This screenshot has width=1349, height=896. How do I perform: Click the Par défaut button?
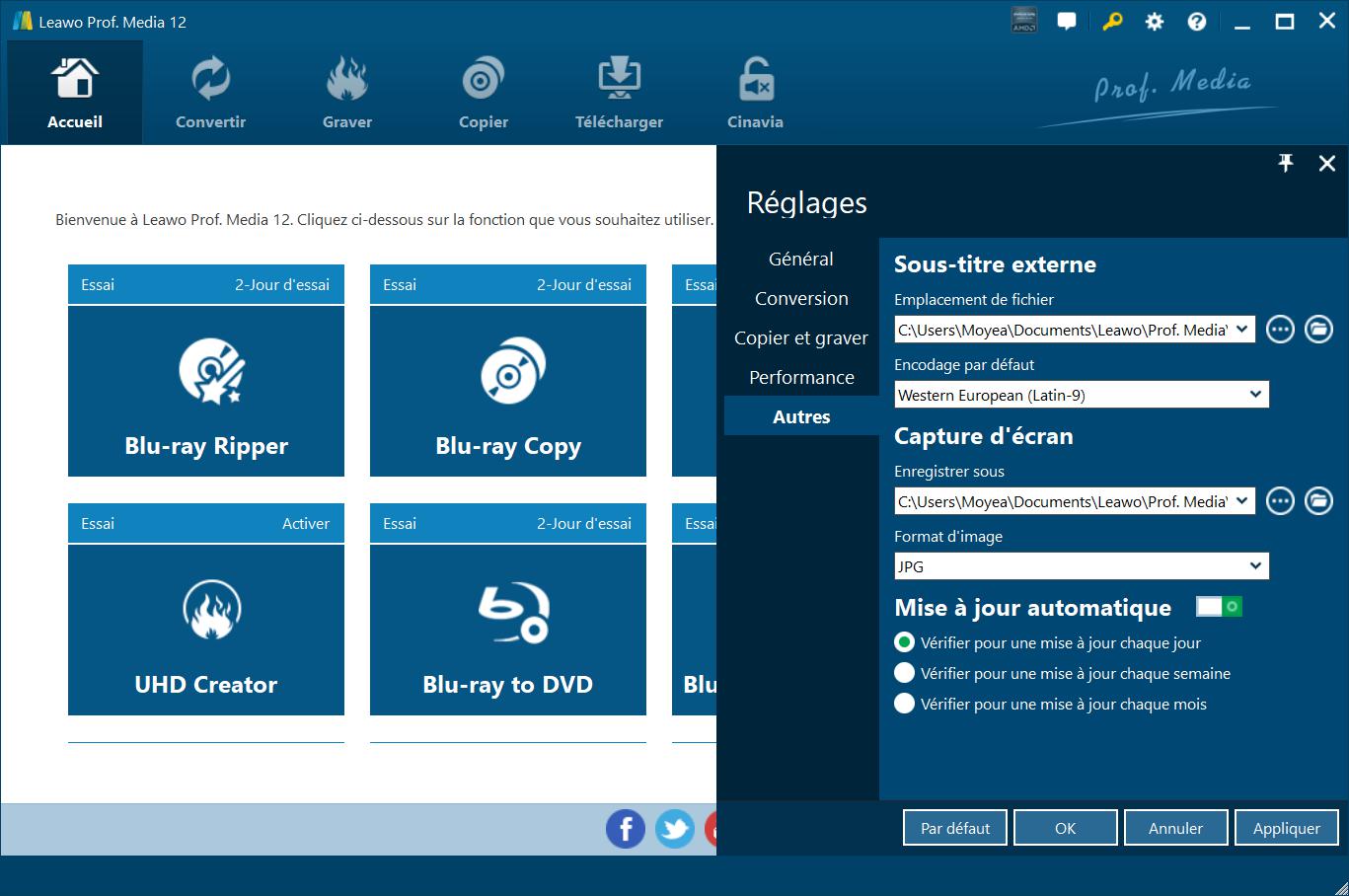click(x=954, y=829)
